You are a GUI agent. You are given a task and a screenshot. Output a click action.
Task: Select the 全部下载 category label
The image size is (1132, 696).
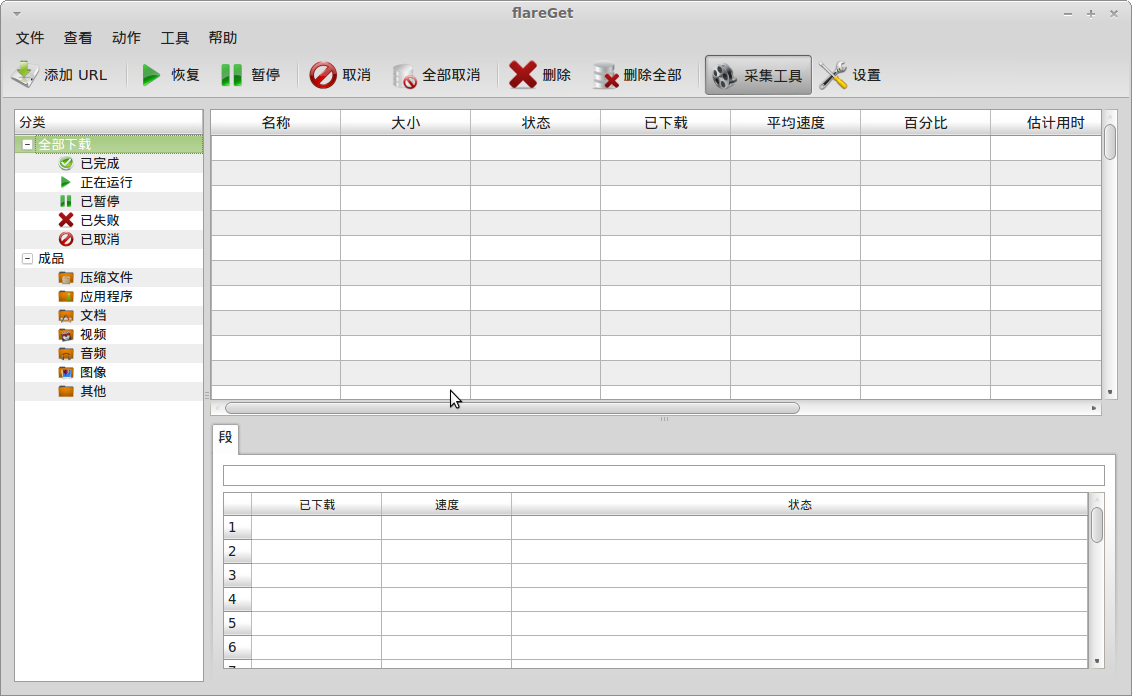pos(64,144)
